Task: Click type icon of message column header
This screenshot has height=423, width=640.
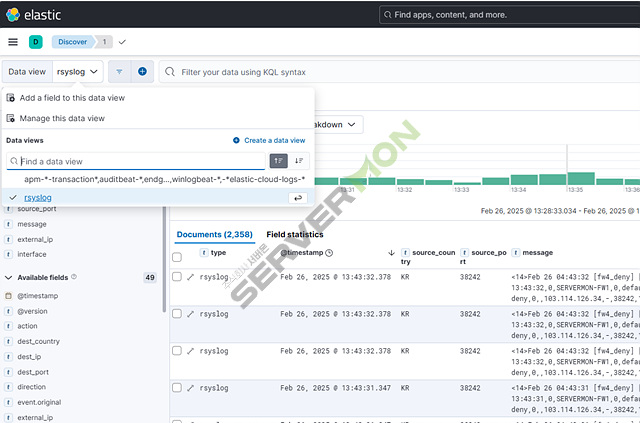Action: (x=516, y=253)
